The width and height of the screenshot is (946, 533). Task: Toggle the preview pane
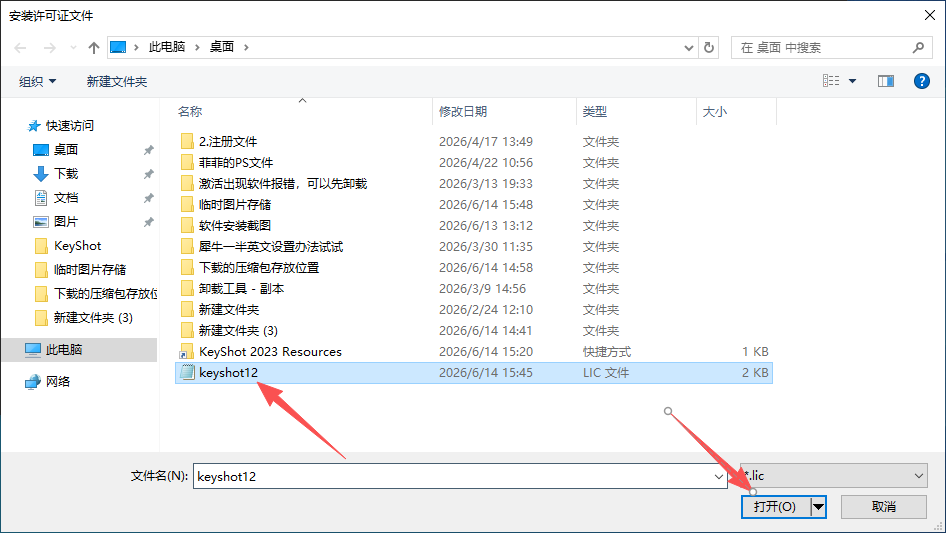(886, 81)
